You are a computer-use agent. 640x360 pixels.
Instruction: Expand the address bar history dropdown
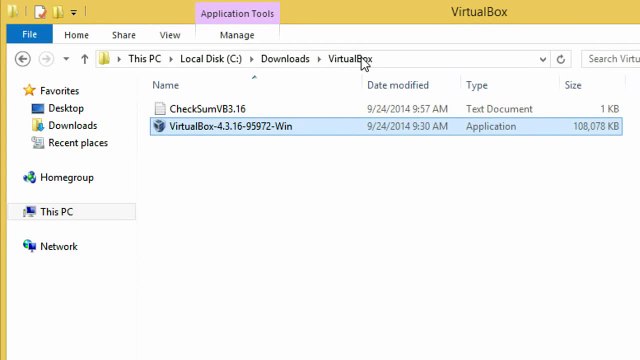pyautogui.click(x=542, y=59)
